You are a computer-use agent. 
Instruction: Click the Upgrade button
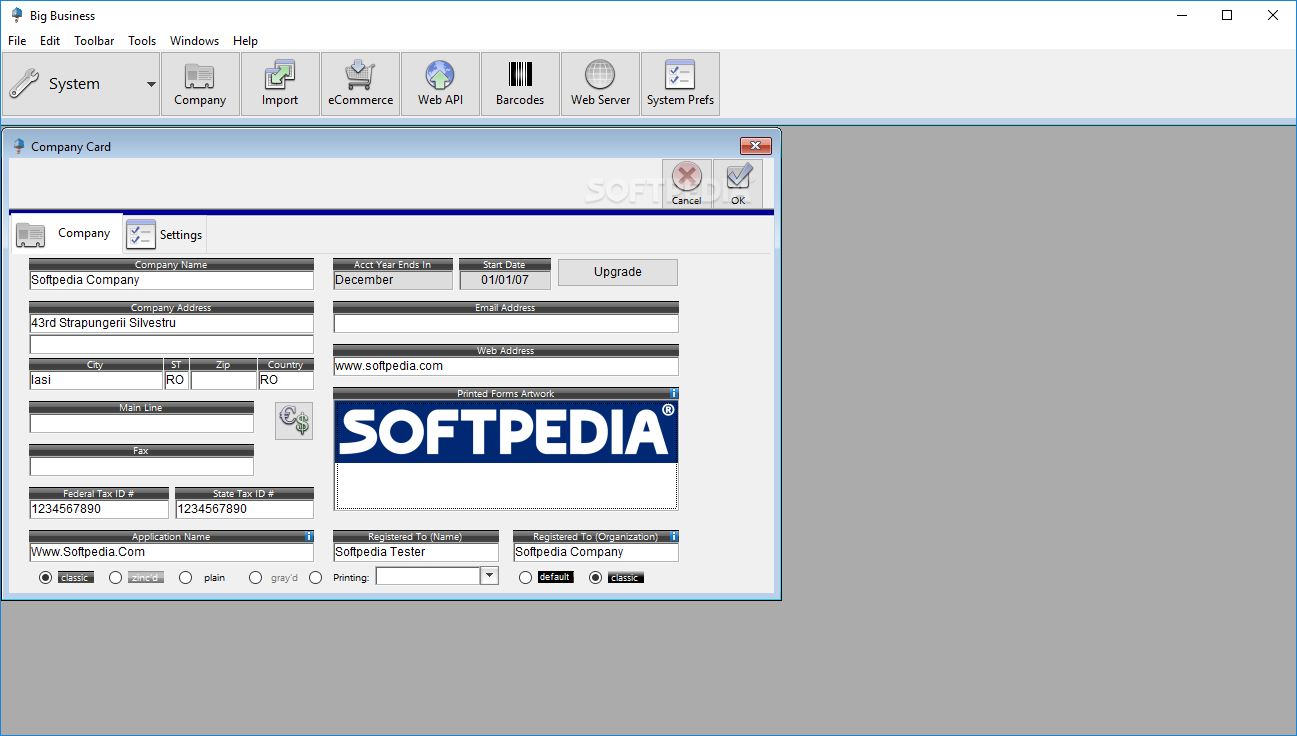[x=618, y=272]
